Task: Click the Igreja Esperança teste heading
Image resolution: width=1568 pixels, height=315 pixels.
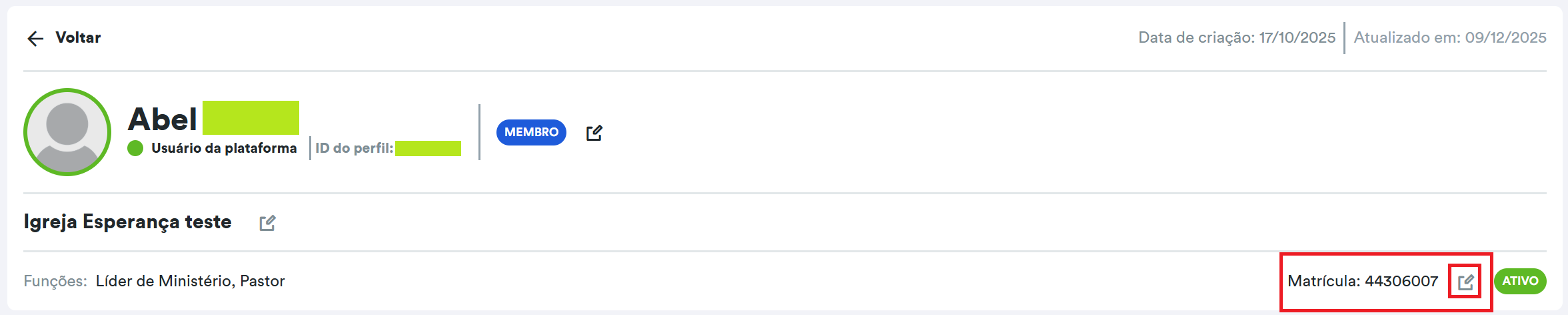Action: pos(127,222)
